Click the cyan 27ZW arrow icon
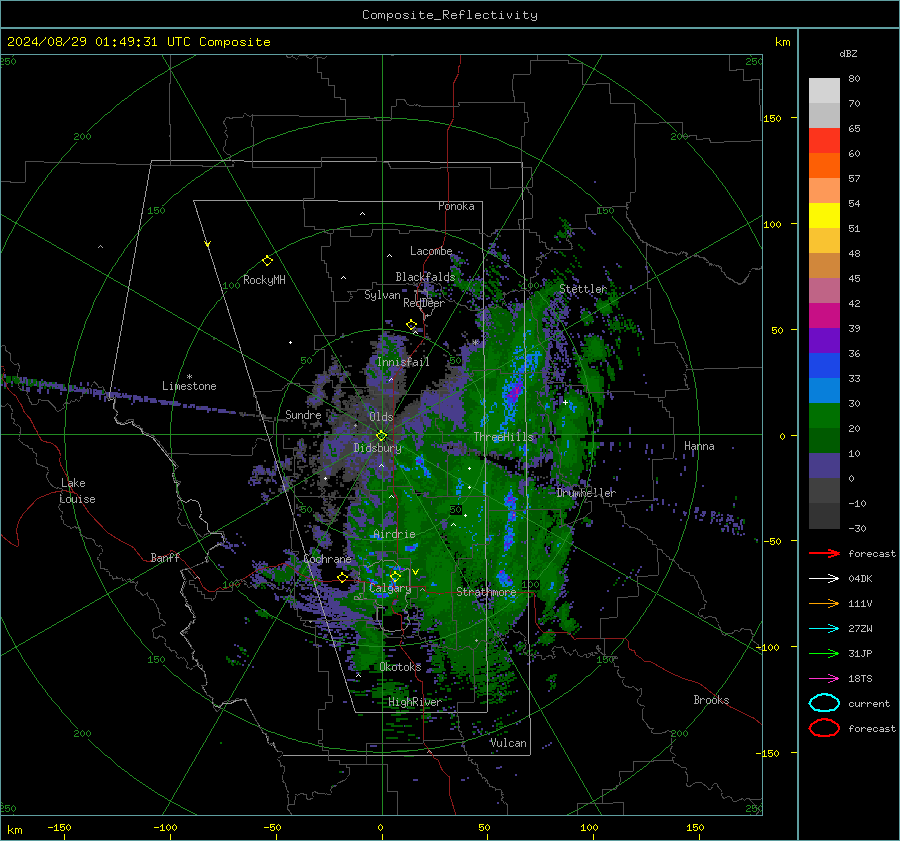Viewport: 900px width, 841px height. pos(824,629)
